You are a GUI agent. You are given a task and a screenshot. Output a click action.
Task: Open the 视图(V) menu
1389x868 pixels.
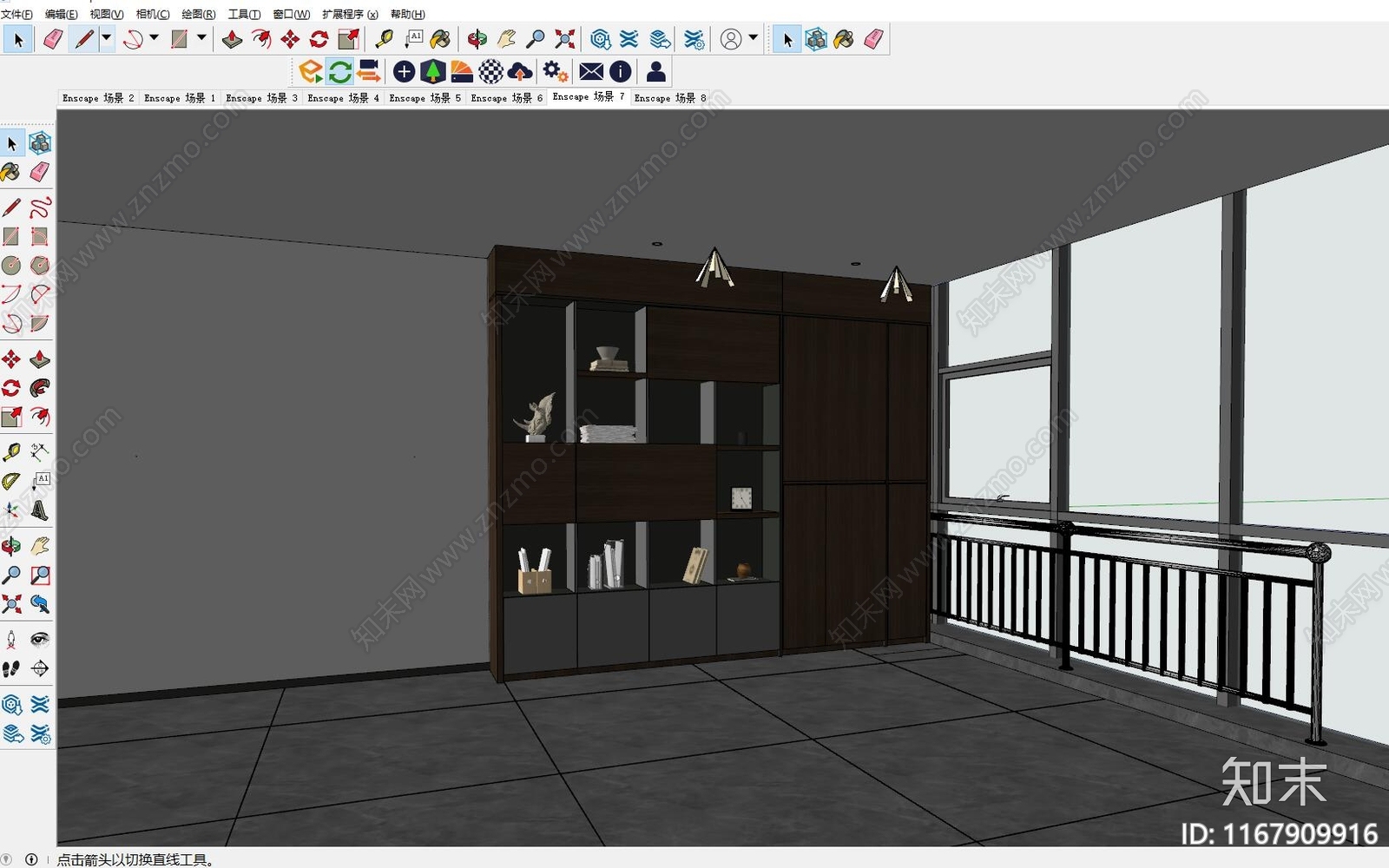click(107, 14)
